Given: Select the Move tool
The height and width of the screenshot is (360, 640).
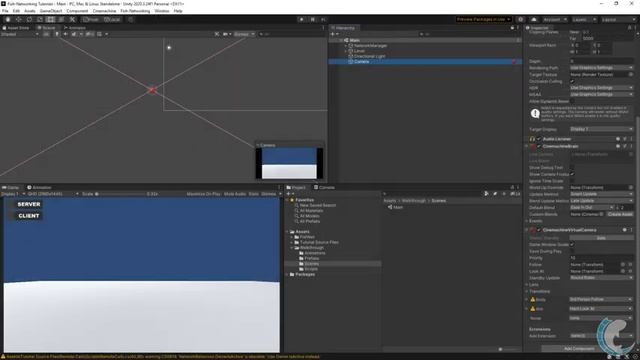Looking at the screenshot, I should (x=18, y=19).
